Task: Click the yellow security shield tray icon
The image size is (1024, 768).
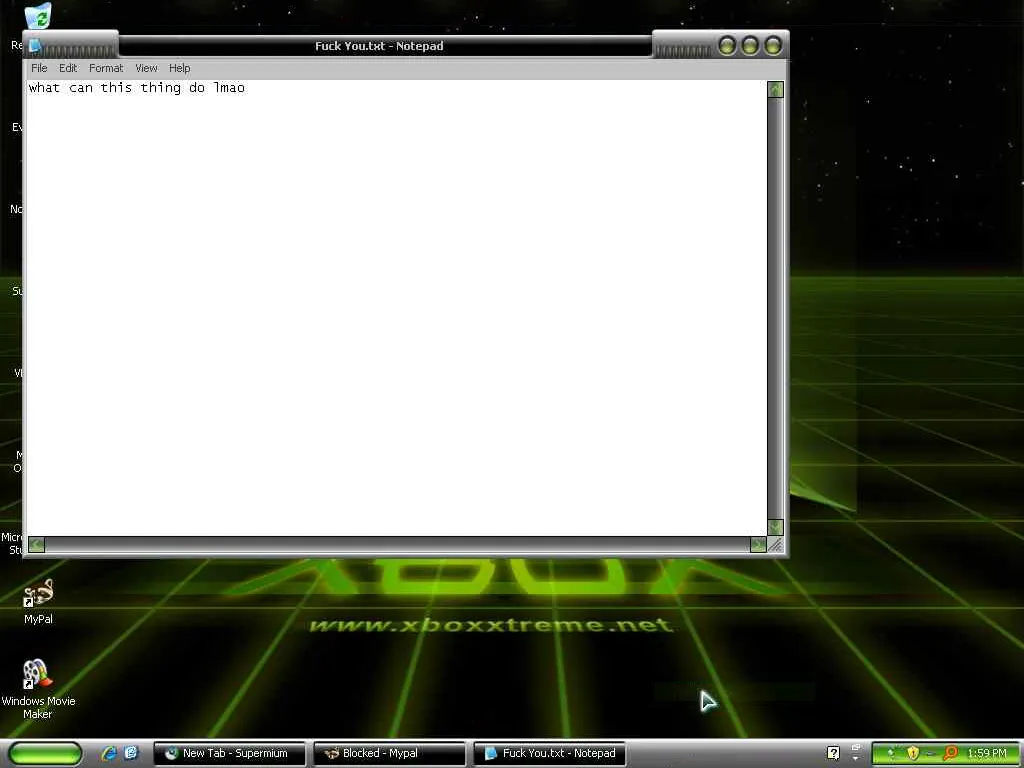Action: pyautogui.click(x=913, y=753)
